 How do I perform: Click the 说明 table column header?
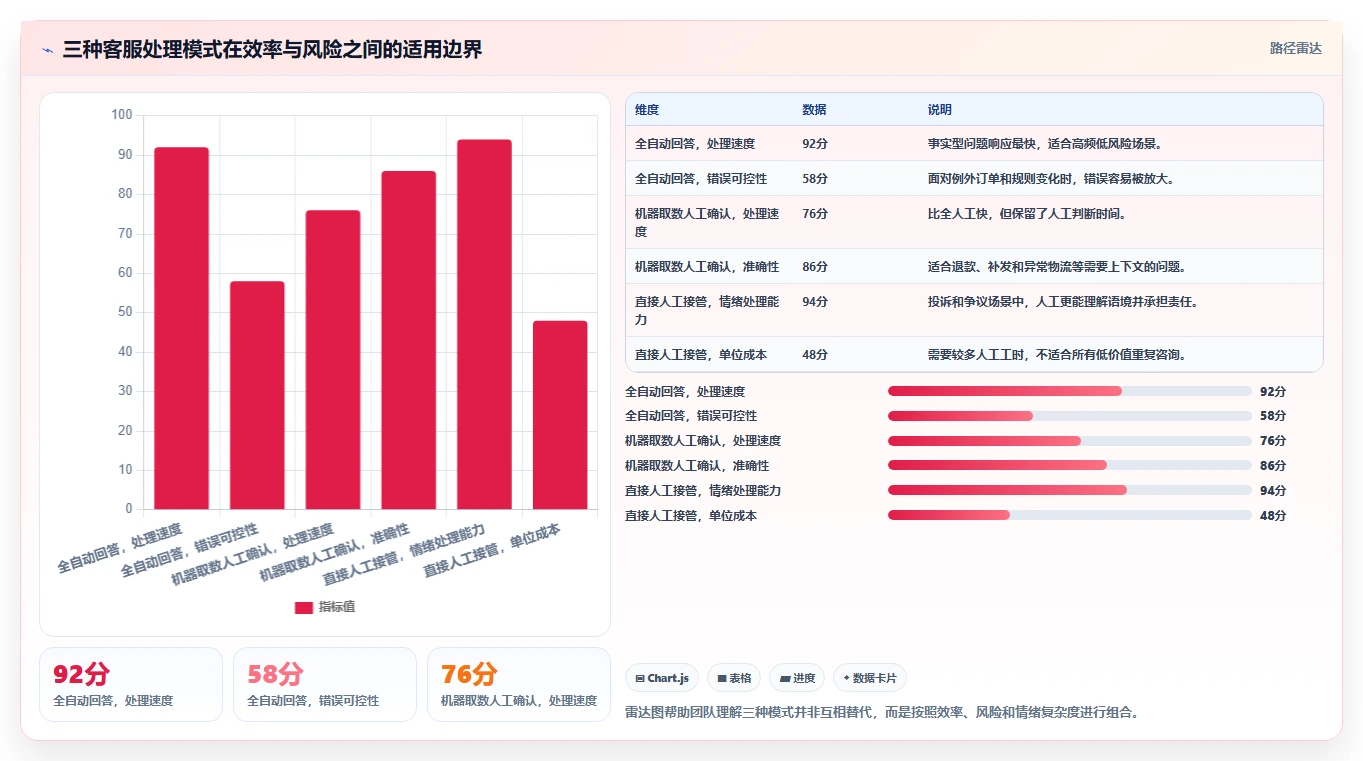point(940,110)
